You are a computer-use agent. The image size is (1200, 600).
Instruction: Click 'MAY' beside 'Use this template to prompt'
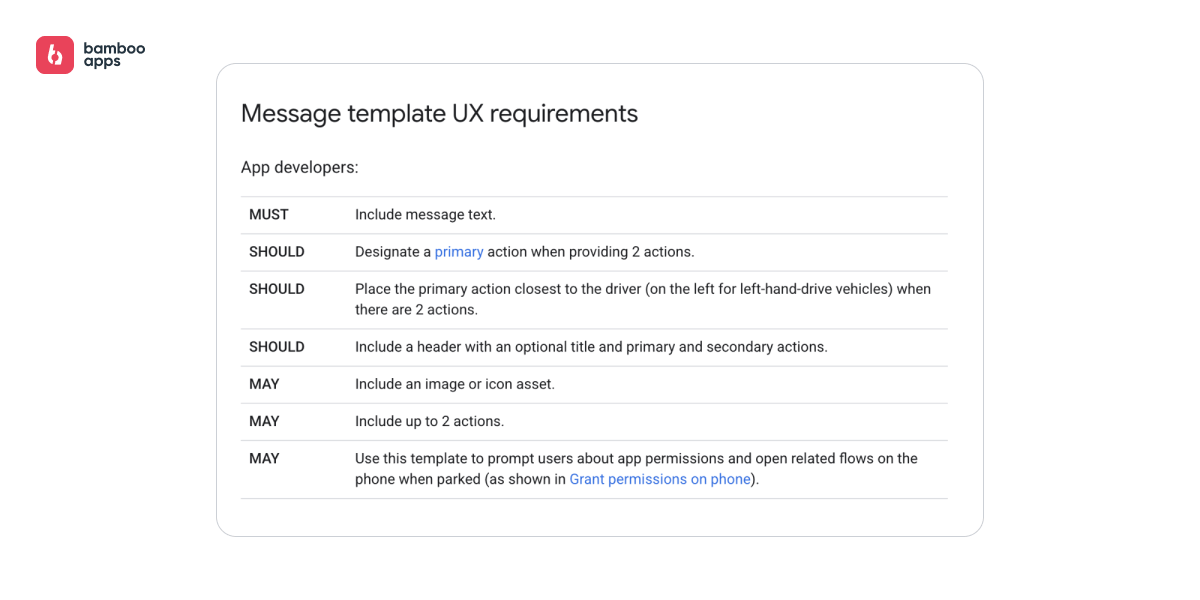click(x=264, y=458)
